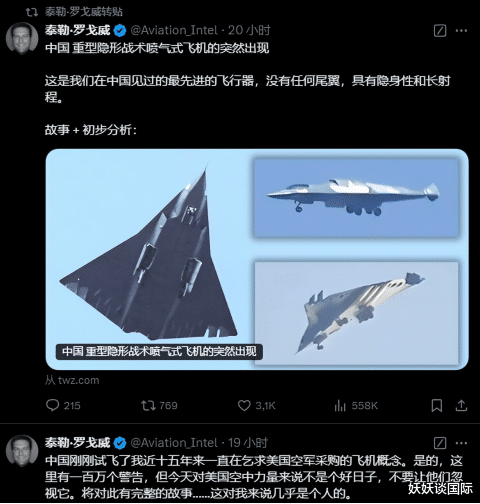Open profile avatar of first tweet author
Screen dimensions: 480x504
(22, 38)
